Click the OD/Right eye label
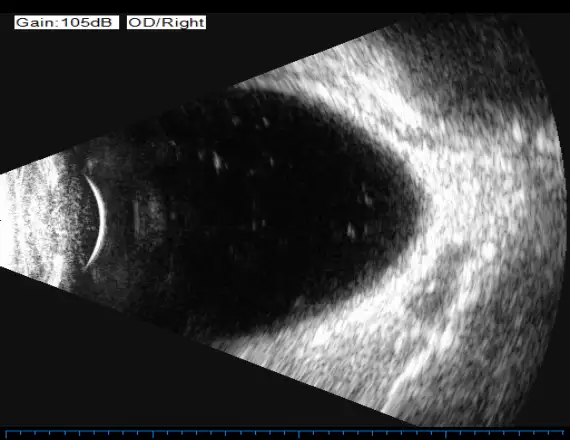The image size is (570, 440). click(166, 23)
